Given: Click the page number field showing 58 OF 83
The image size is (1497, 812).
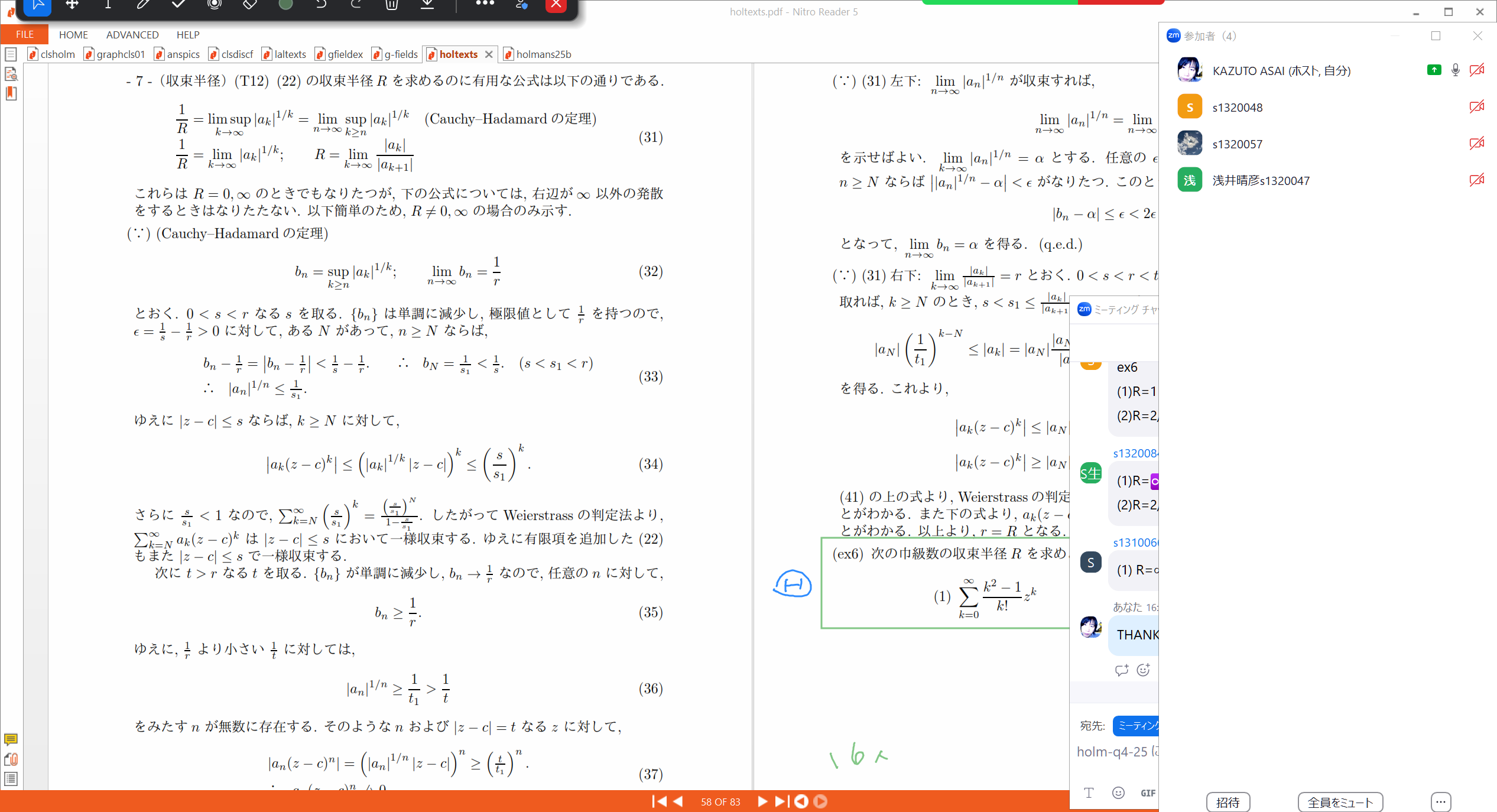Looking at the screenshot, I should point(720,801).
